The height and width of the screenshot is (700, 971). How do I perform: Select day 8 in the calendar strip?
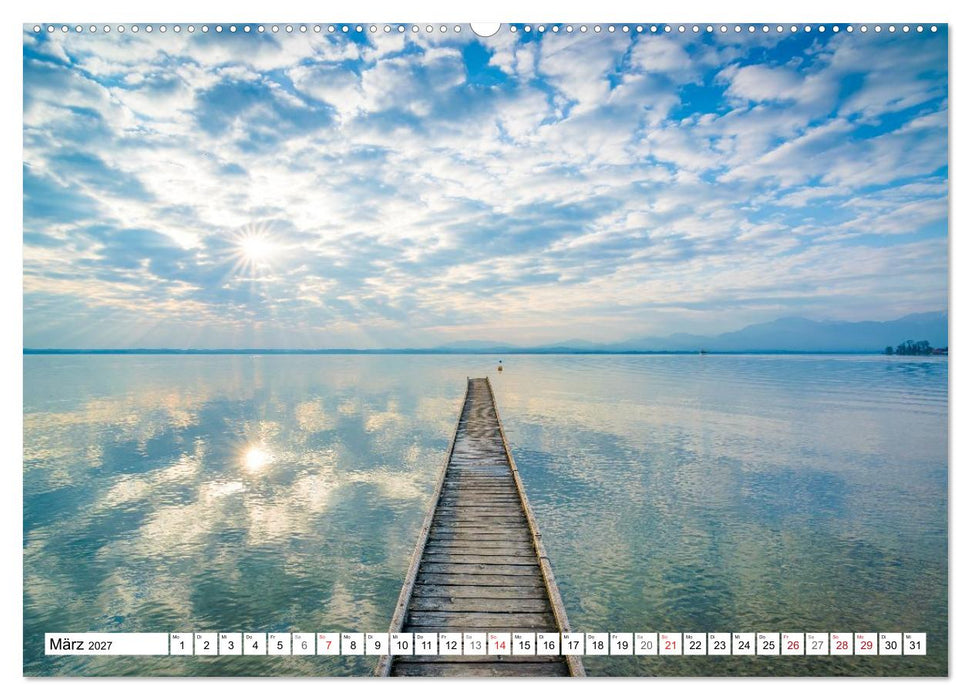click(x=352, y=644)
